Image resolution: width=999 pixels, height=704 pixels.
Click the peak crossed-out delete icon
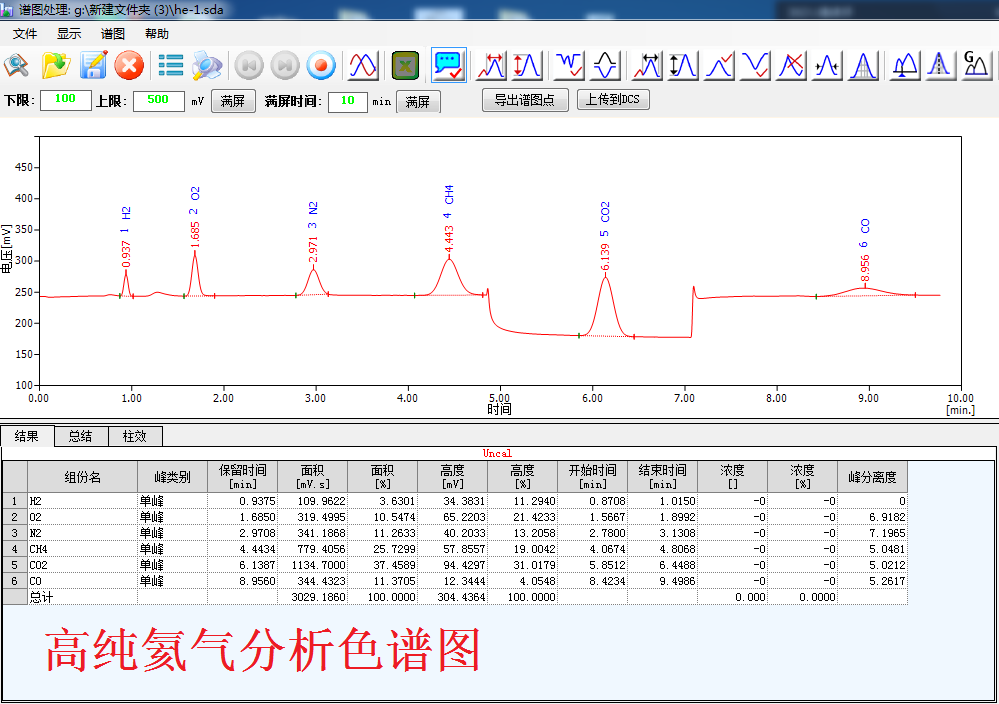(x=791, y=65)
